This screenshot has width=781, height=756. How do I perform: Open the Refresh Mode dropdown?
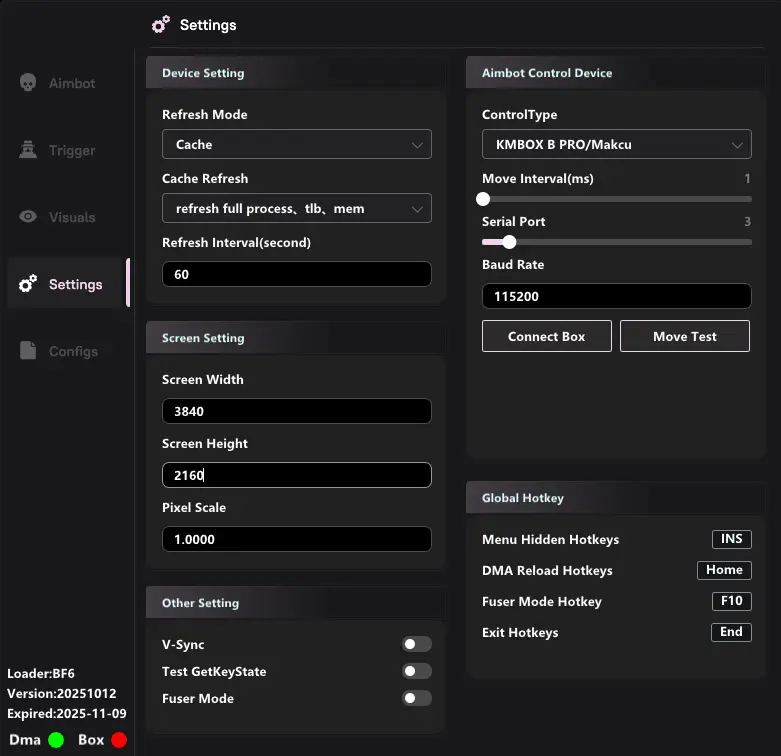point(296,144)
